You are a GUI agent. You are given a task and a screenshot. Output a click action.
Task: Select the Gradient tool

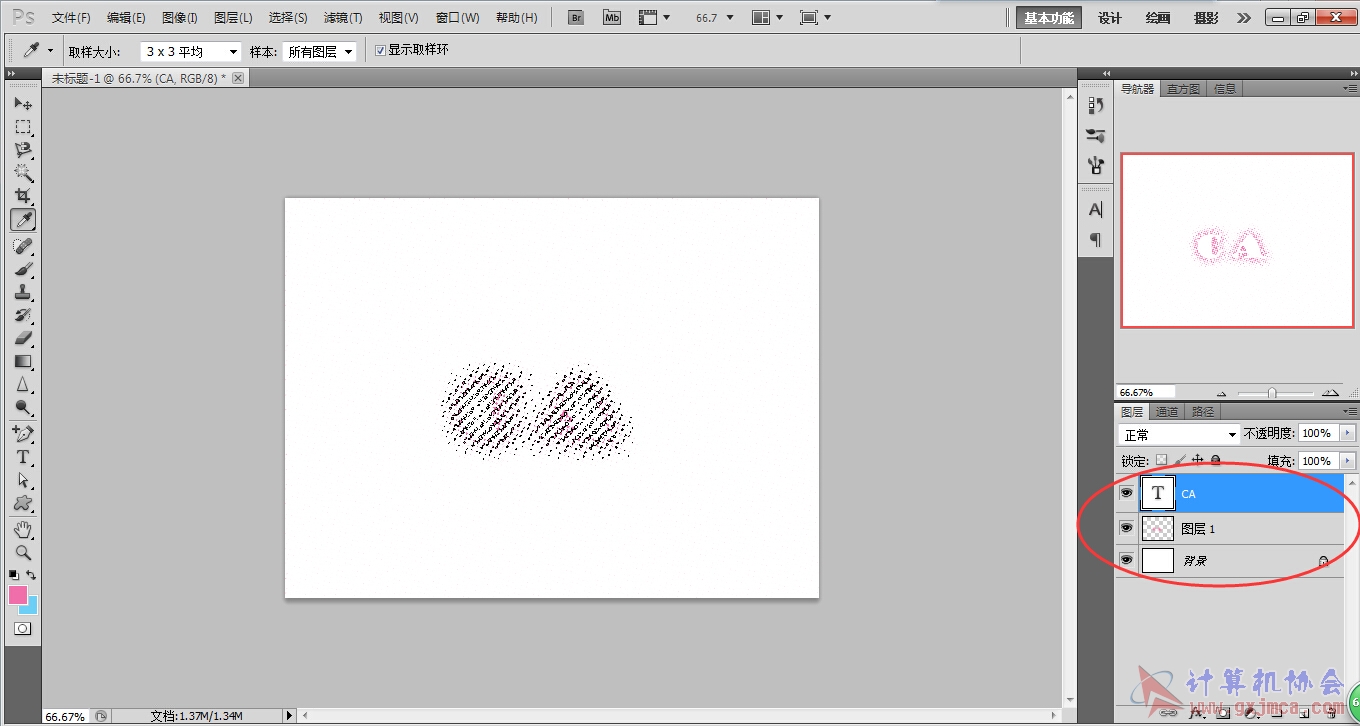click(x=23, y=361)
